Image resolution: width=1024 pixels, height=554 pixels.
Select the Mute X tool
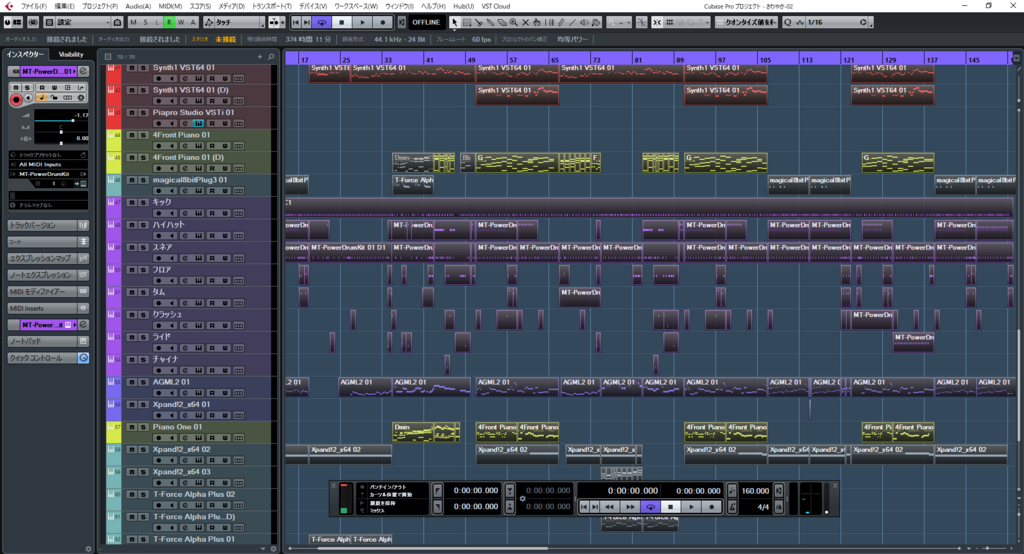coord(525,22)
